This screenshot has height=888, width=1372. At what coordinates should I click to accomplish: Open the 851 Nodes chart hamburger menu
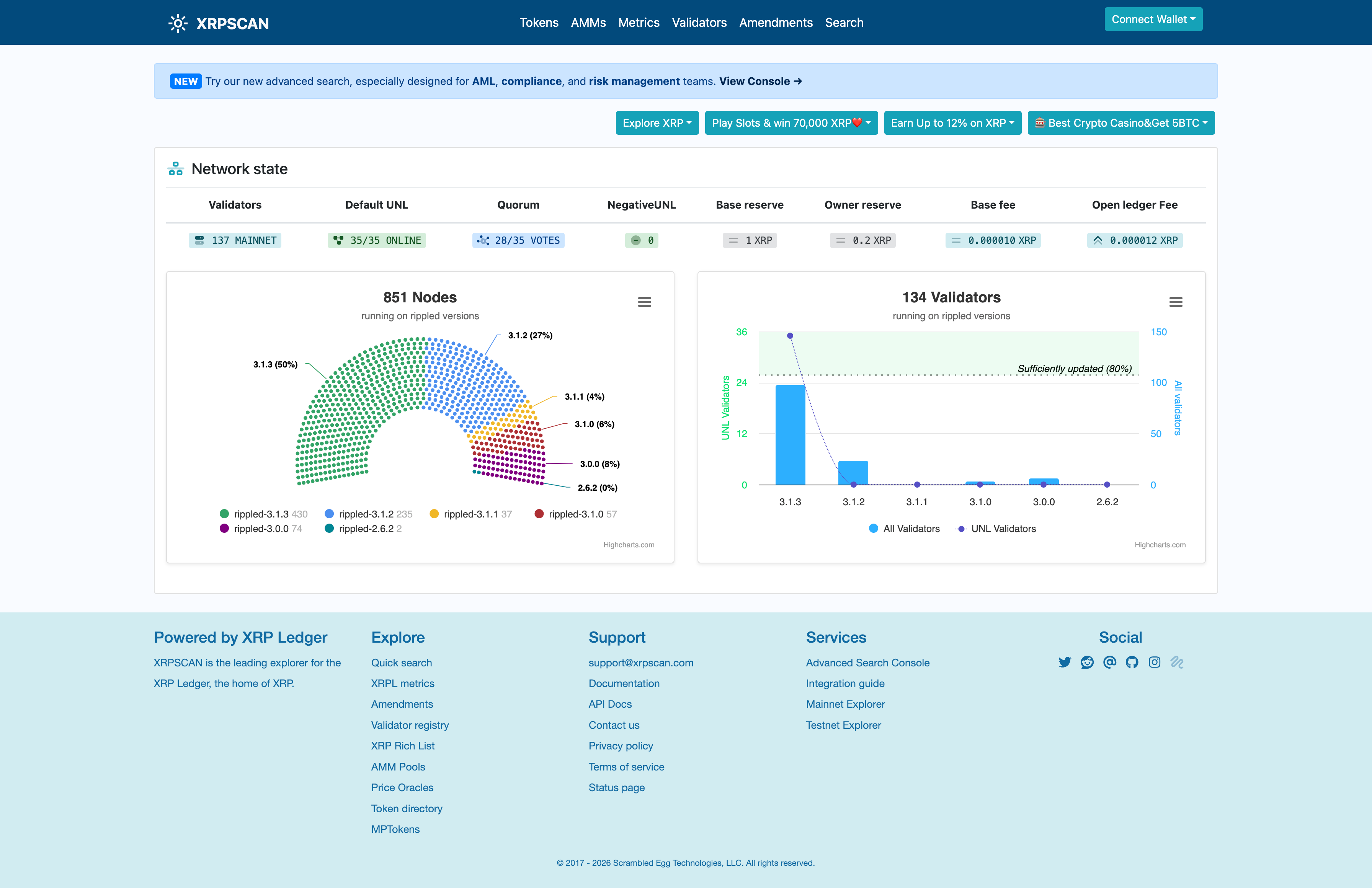click(645, 302)
